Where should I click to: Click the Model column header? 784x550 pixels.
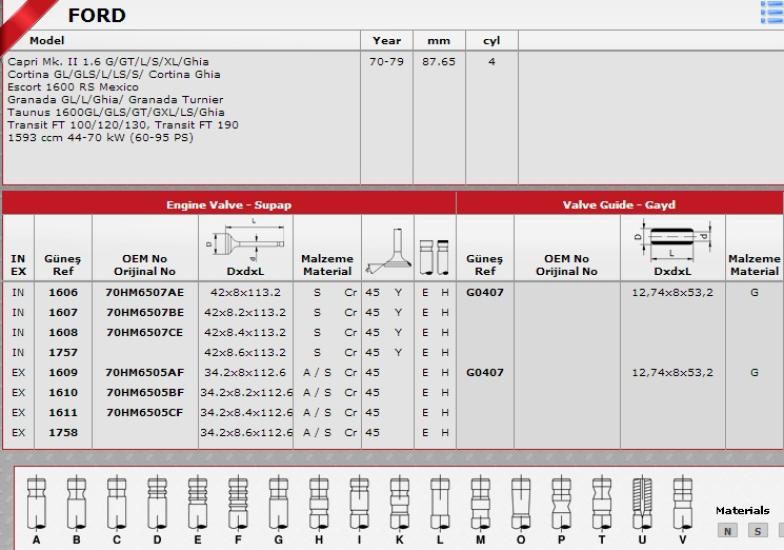tap(46, 40)
